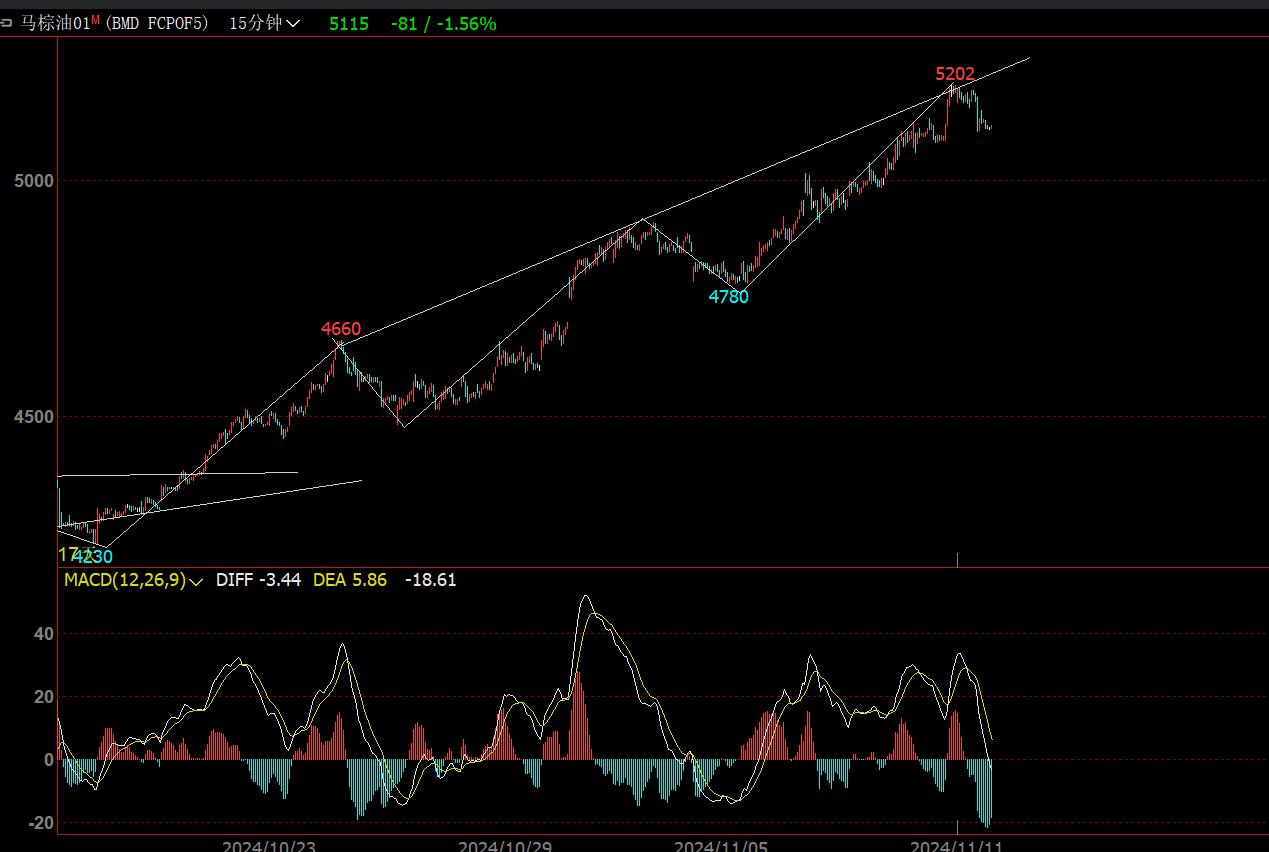Click the 2024/10/23 date label

click(269, 846)
